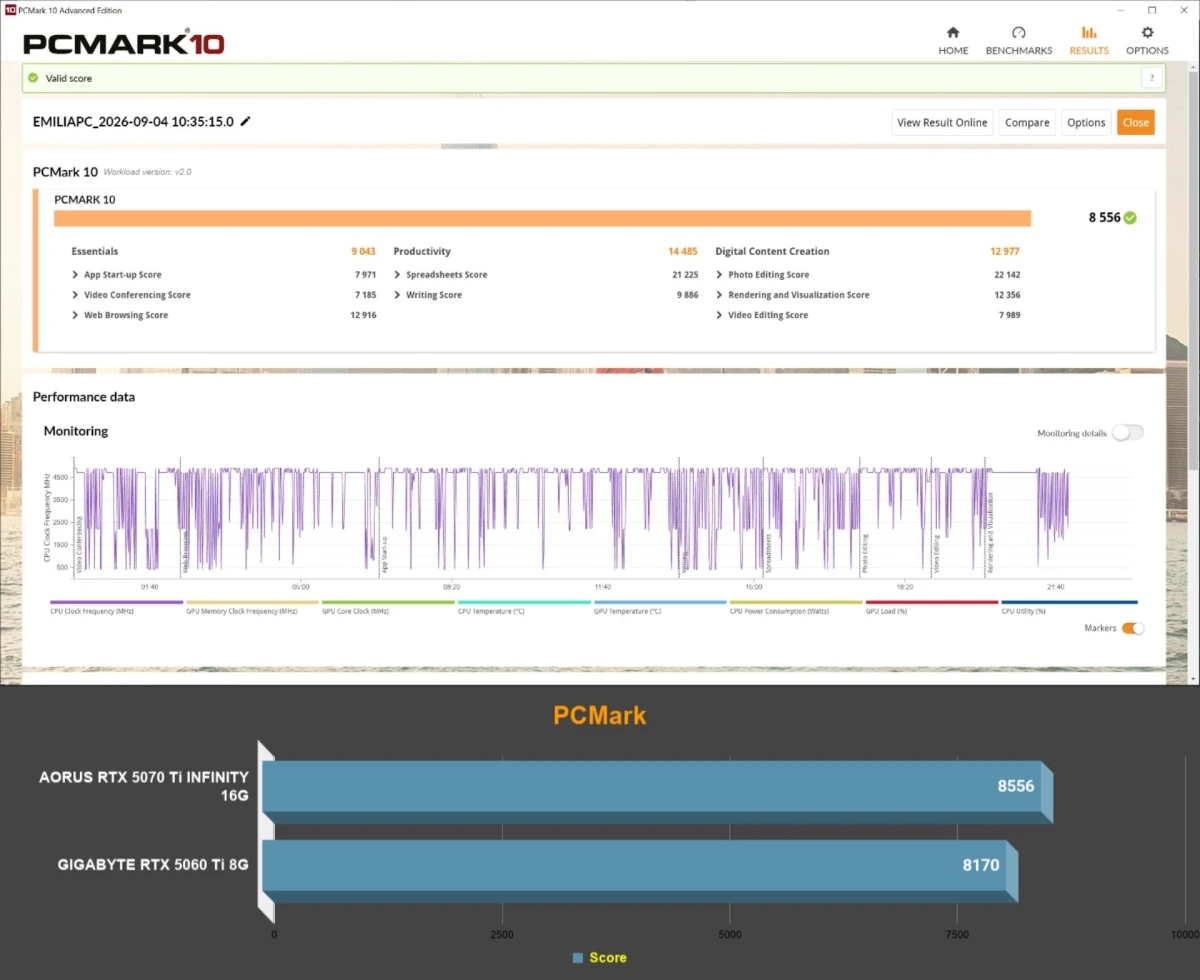Click the Photo Editing Score value 22 142
Screen dimensions: 1200x980
coord(1007,275)
